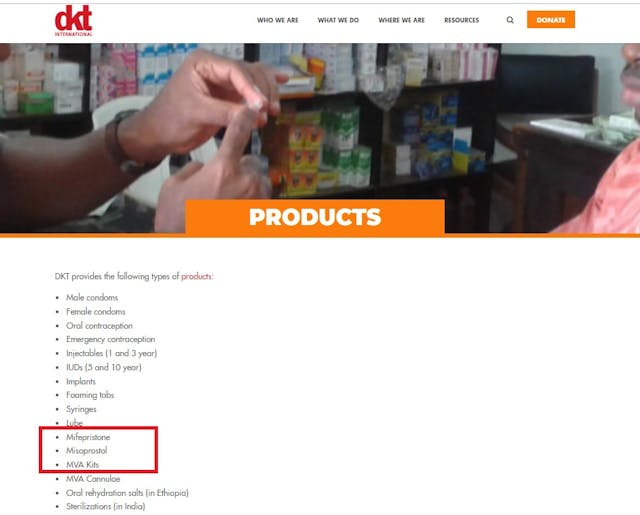Click the MVA Cannulae list entry

click(93, 479)
